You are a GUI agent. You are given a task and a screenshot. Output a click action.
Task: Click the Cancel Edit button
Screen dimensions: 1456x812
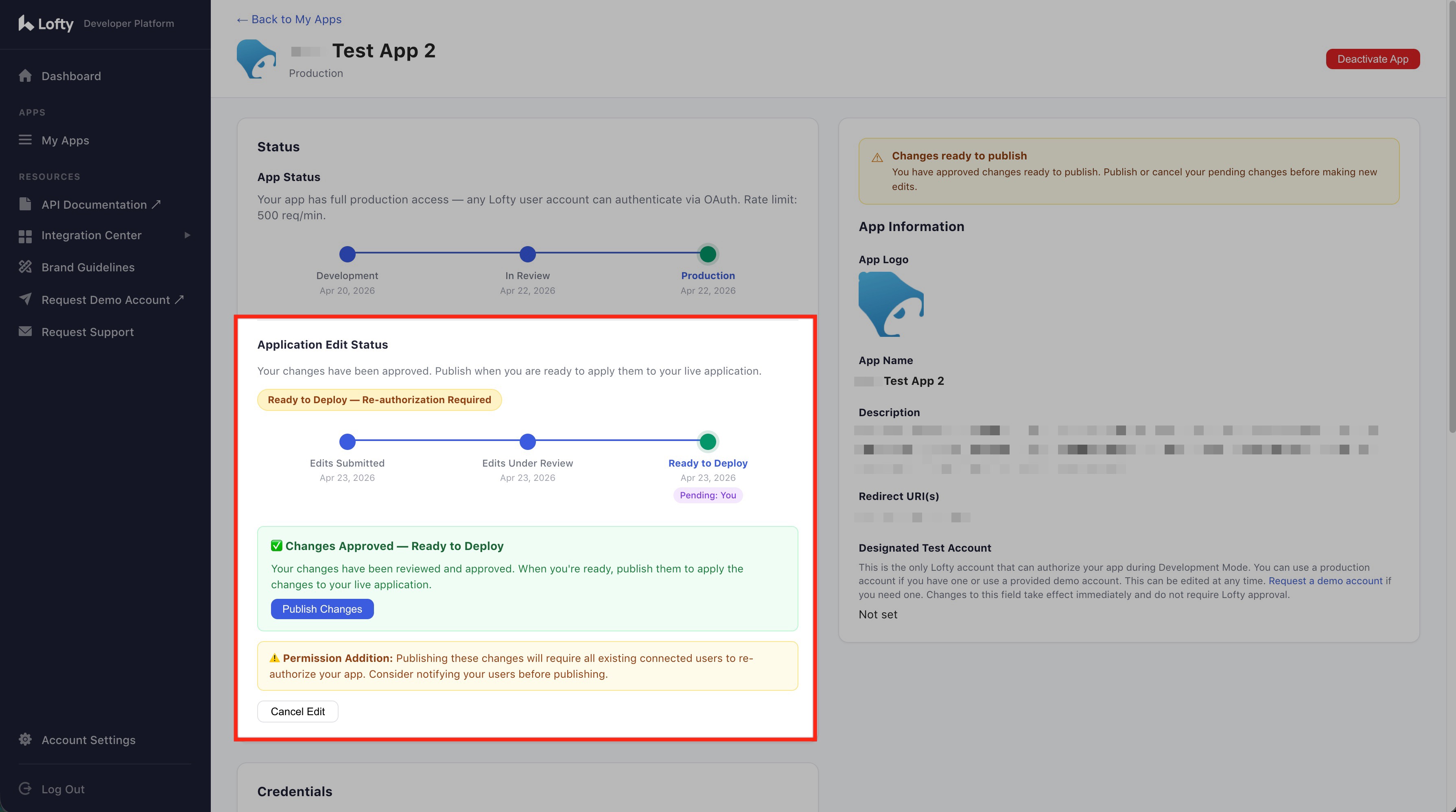click(x=297, y=712)
